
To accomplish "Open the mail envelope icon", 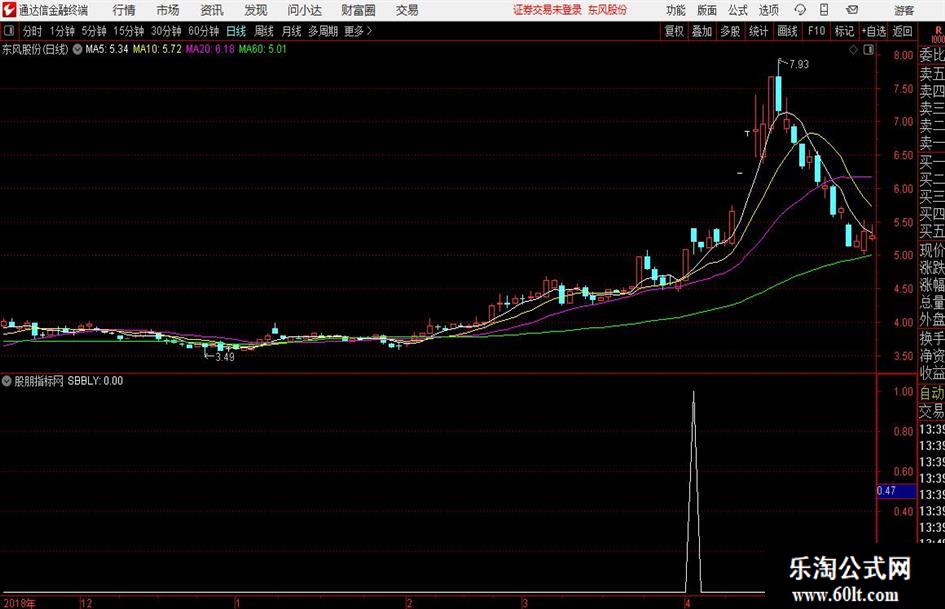I will coord(852,10).
